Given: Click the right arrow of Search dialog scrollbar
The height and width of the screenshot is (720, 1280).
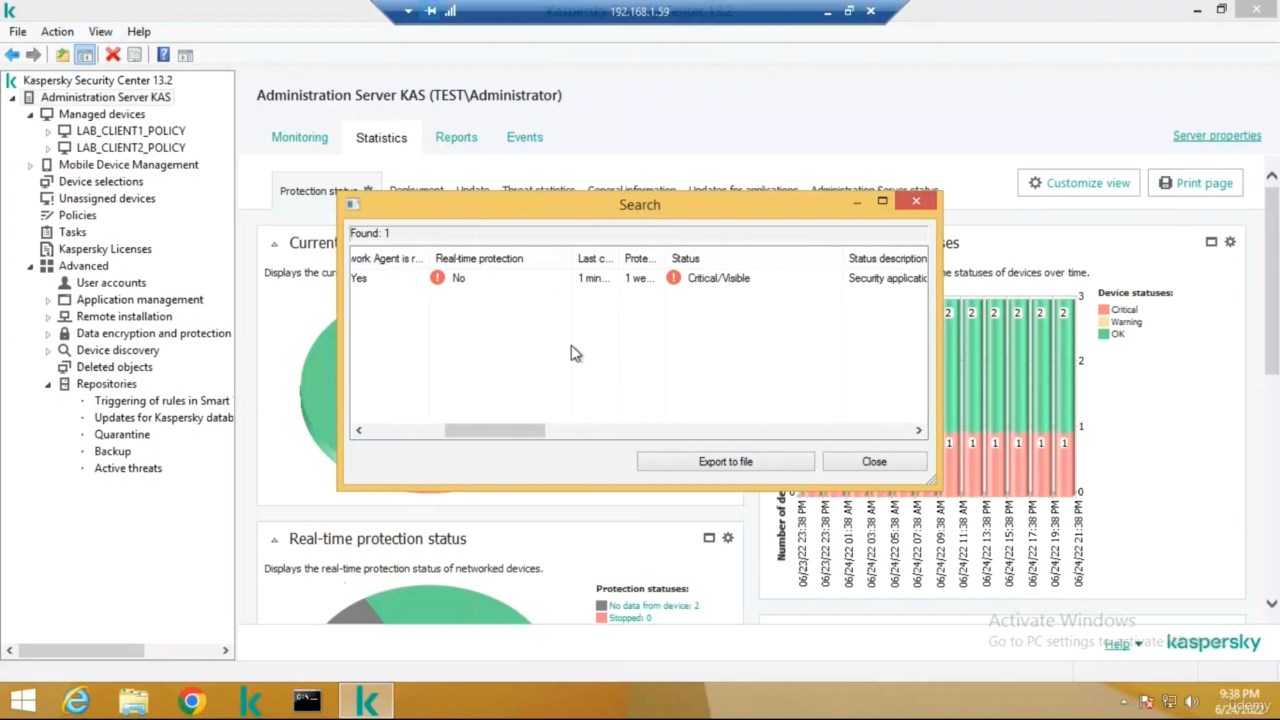Looking at the screenshot, I should point(918,430).
